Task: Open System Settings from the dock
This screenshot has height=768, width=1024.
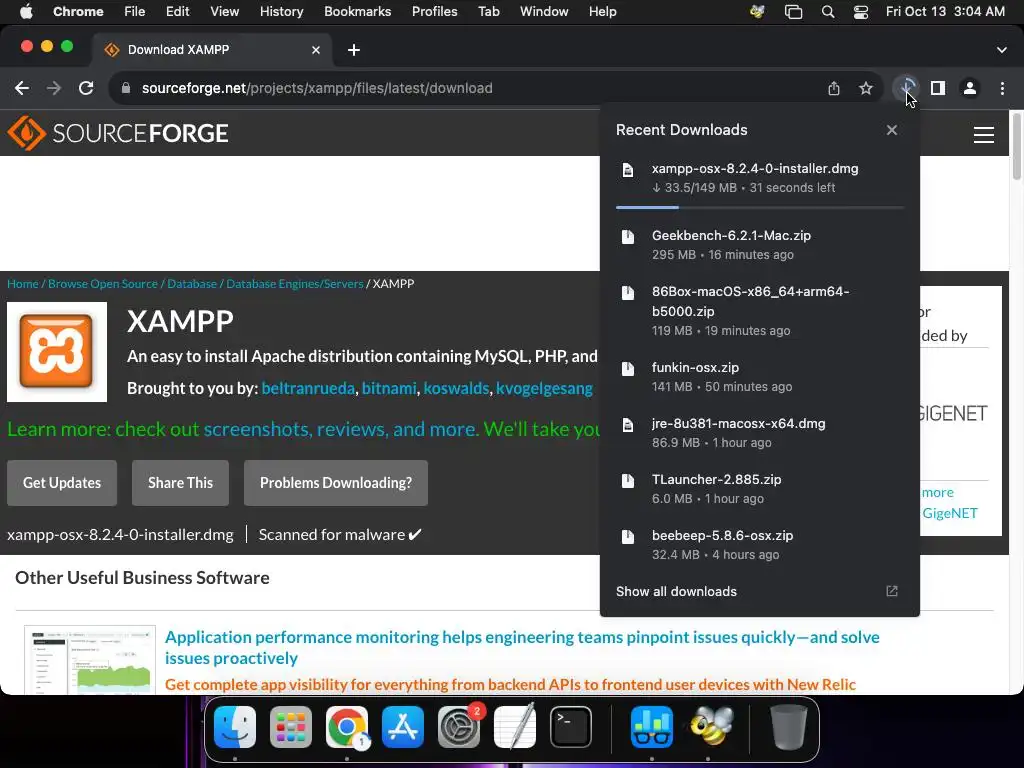Action: click(458, 726)
